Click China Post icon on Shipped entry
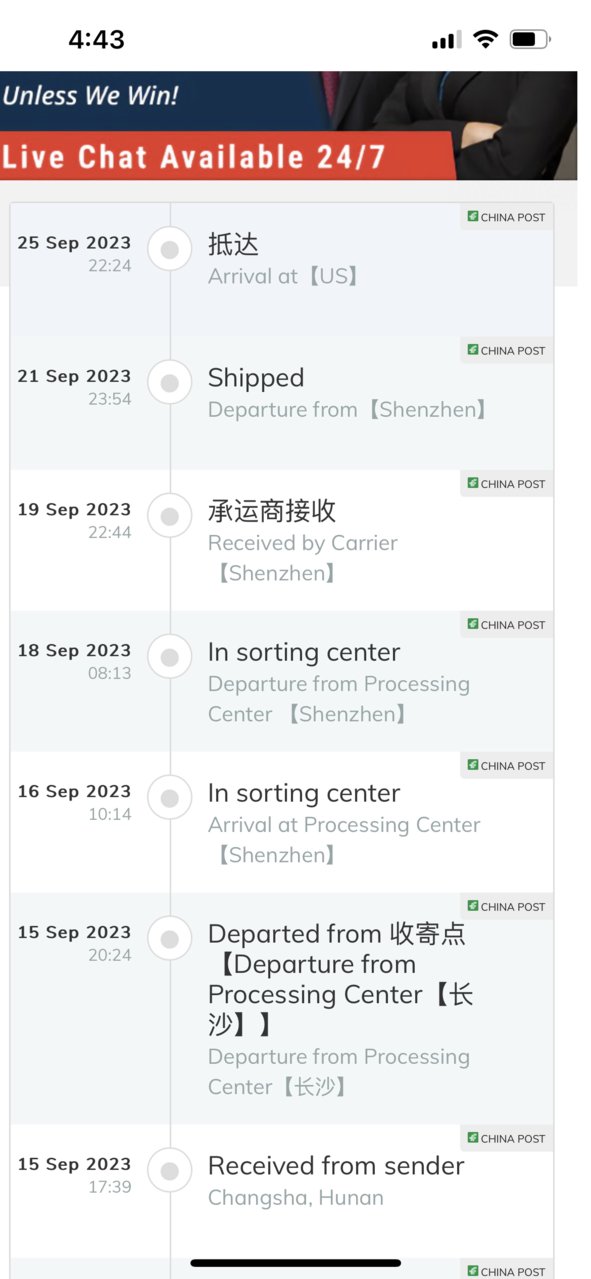 pos(473,350)
